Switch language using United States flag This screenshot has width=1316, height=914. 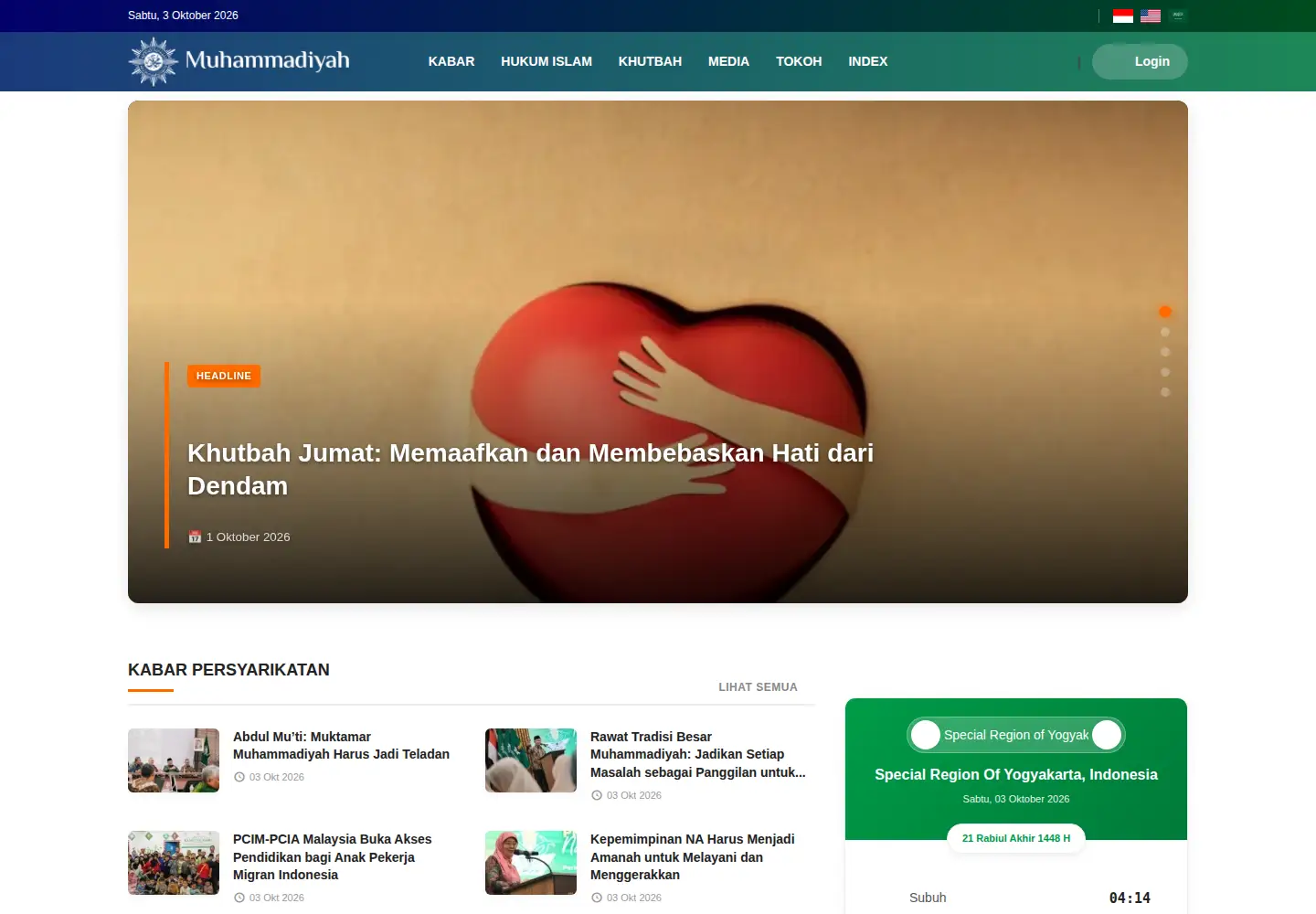tap(1151, 16)
